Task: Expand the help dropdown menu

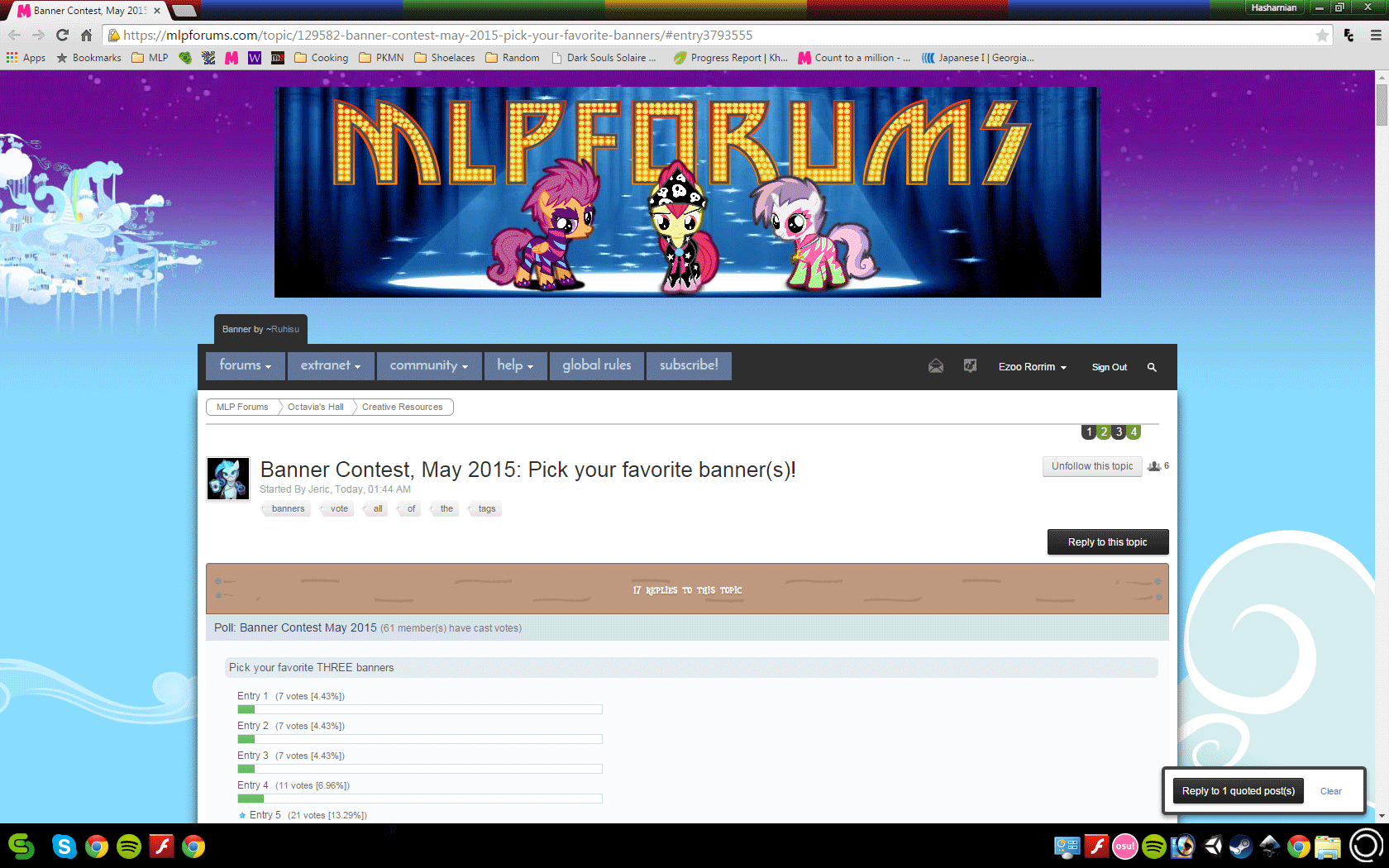Action: 515,365
